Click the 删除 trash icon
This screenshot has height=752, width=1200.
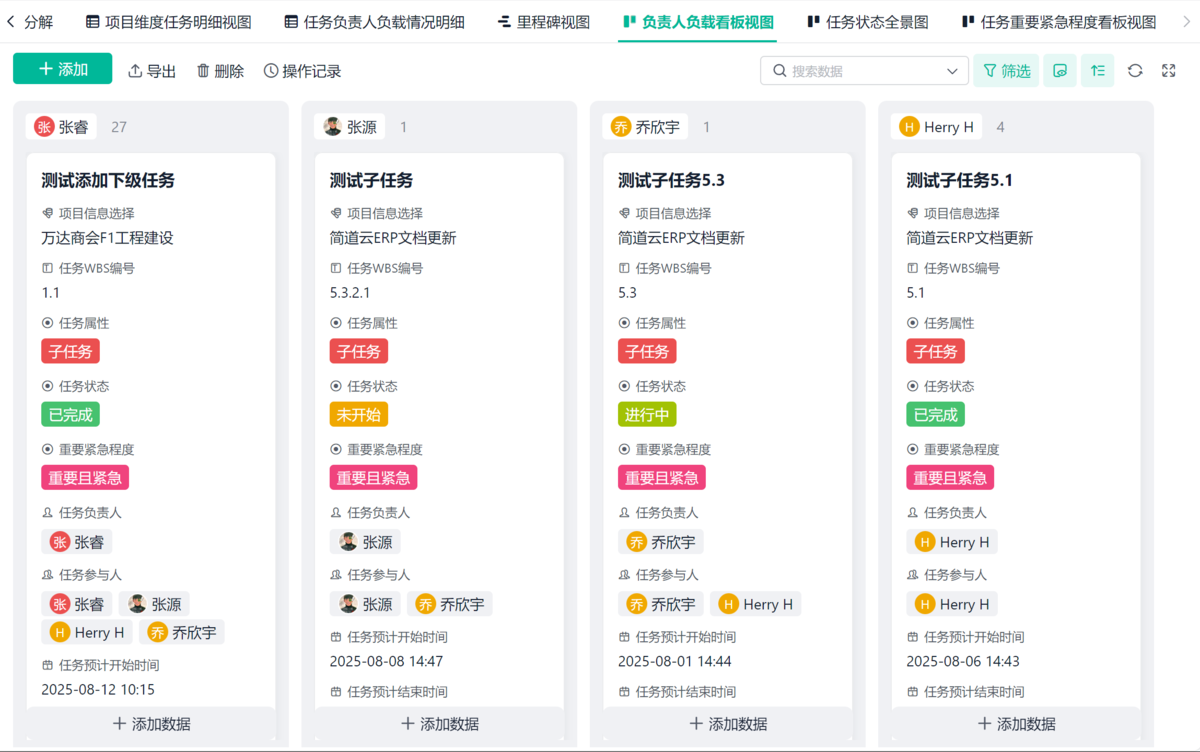[204, 71]
